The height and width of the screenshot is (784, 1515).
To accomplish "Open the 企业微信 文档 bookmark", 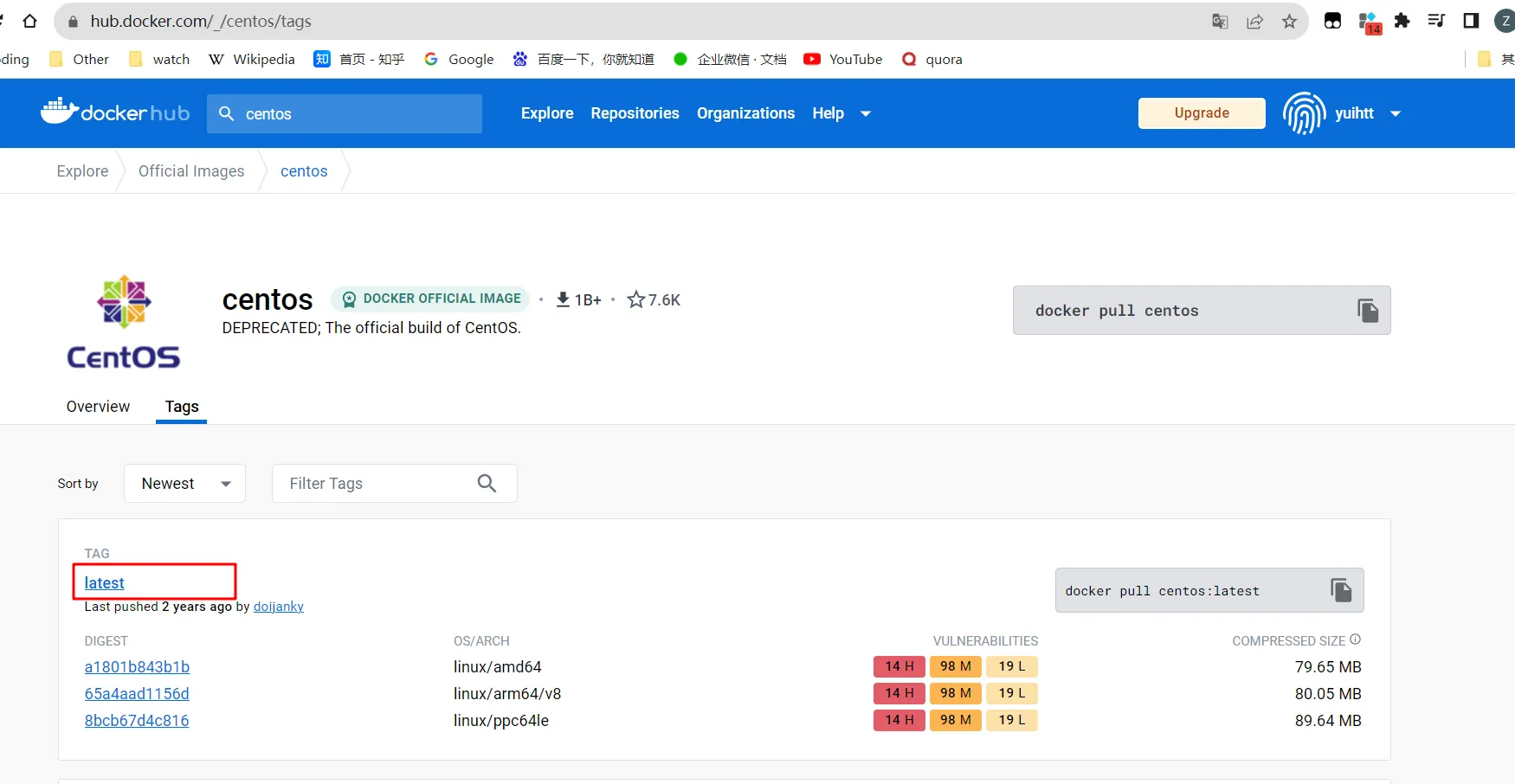I will tap(730, 59).
